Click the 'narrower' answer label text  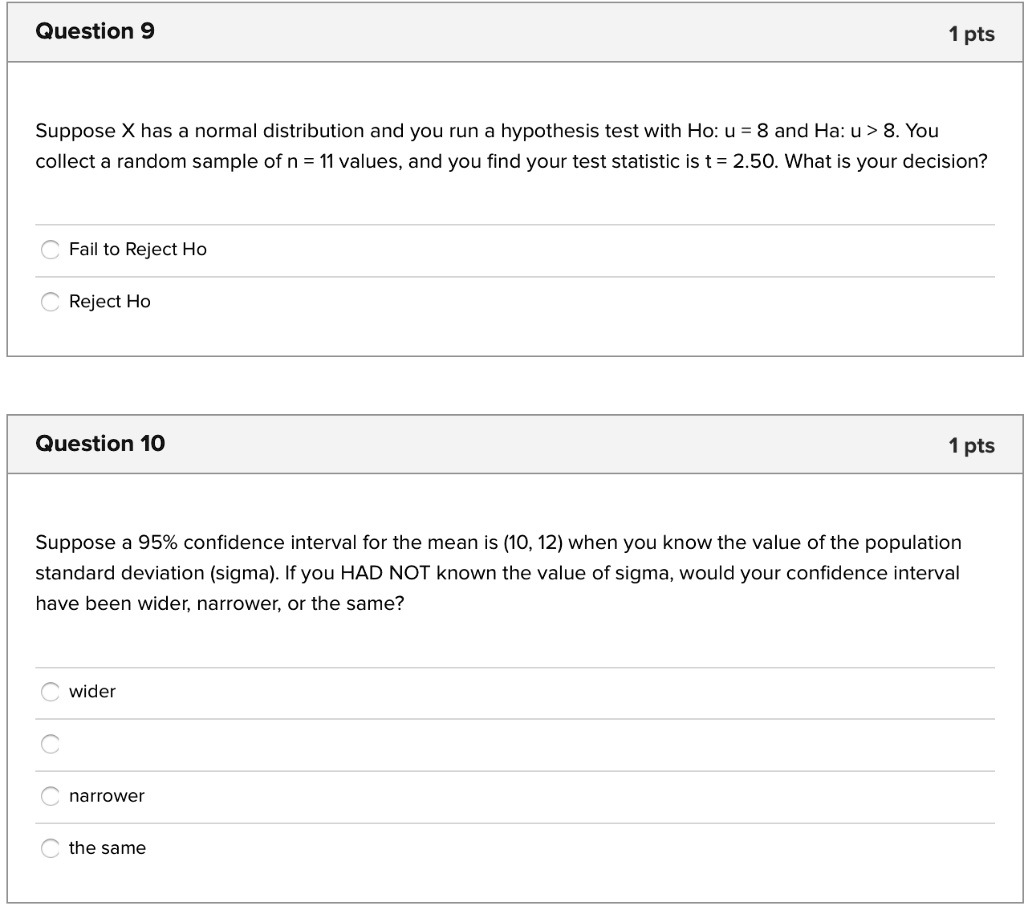[107, 797]
